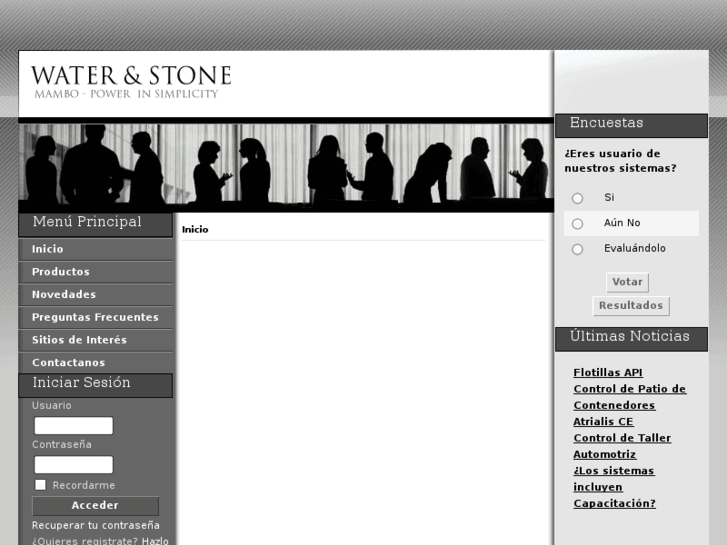
Task: Click the Inicio page heading
Action: [195, 230]
